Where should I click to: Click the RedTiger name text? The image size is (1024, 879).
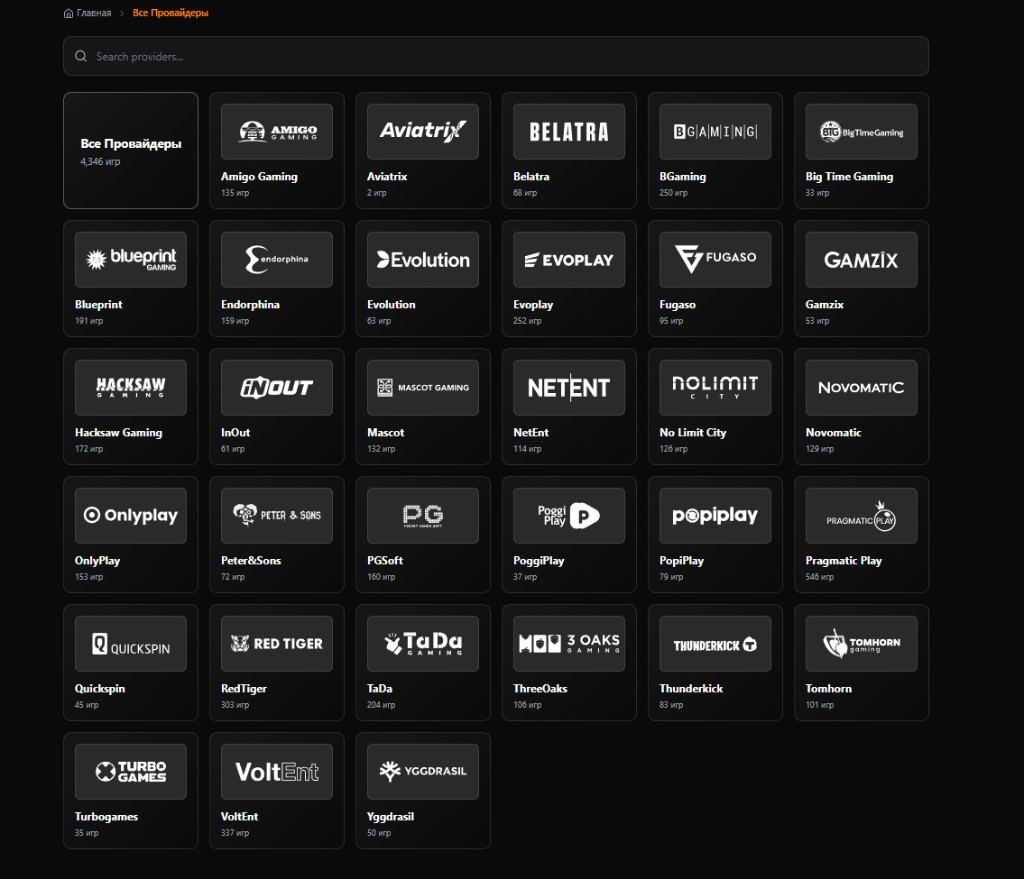(x=244, y=688)
